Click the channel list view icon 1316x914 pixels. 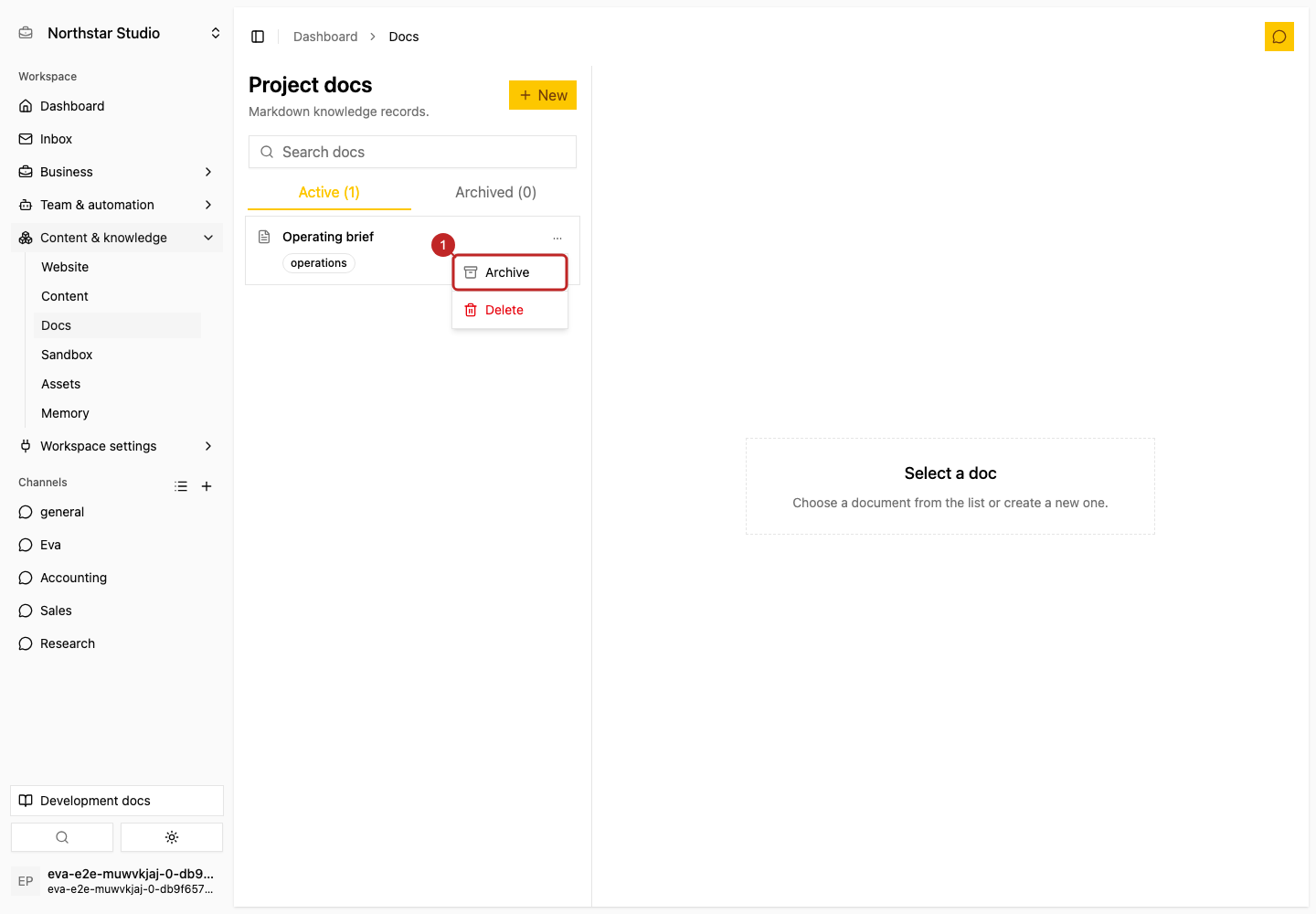pos(181,486)
